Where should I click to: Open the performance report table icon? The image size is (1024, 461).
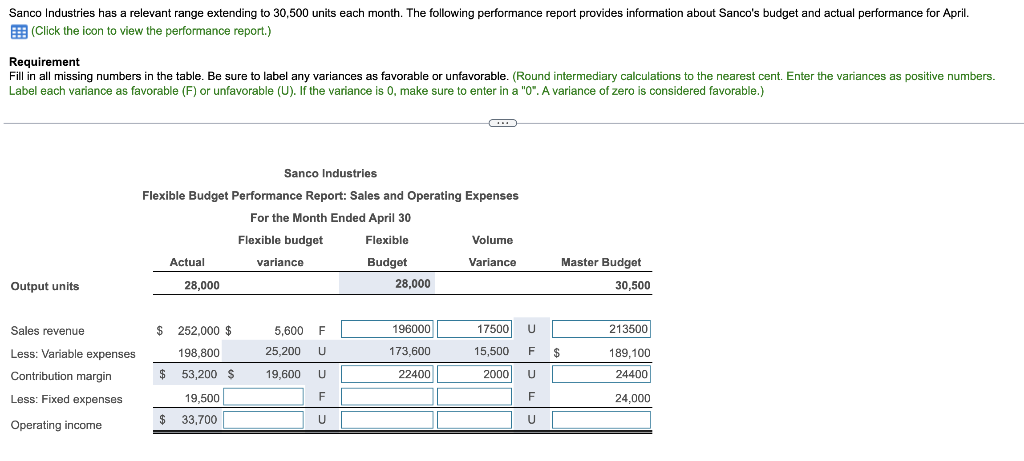[18, 31]
